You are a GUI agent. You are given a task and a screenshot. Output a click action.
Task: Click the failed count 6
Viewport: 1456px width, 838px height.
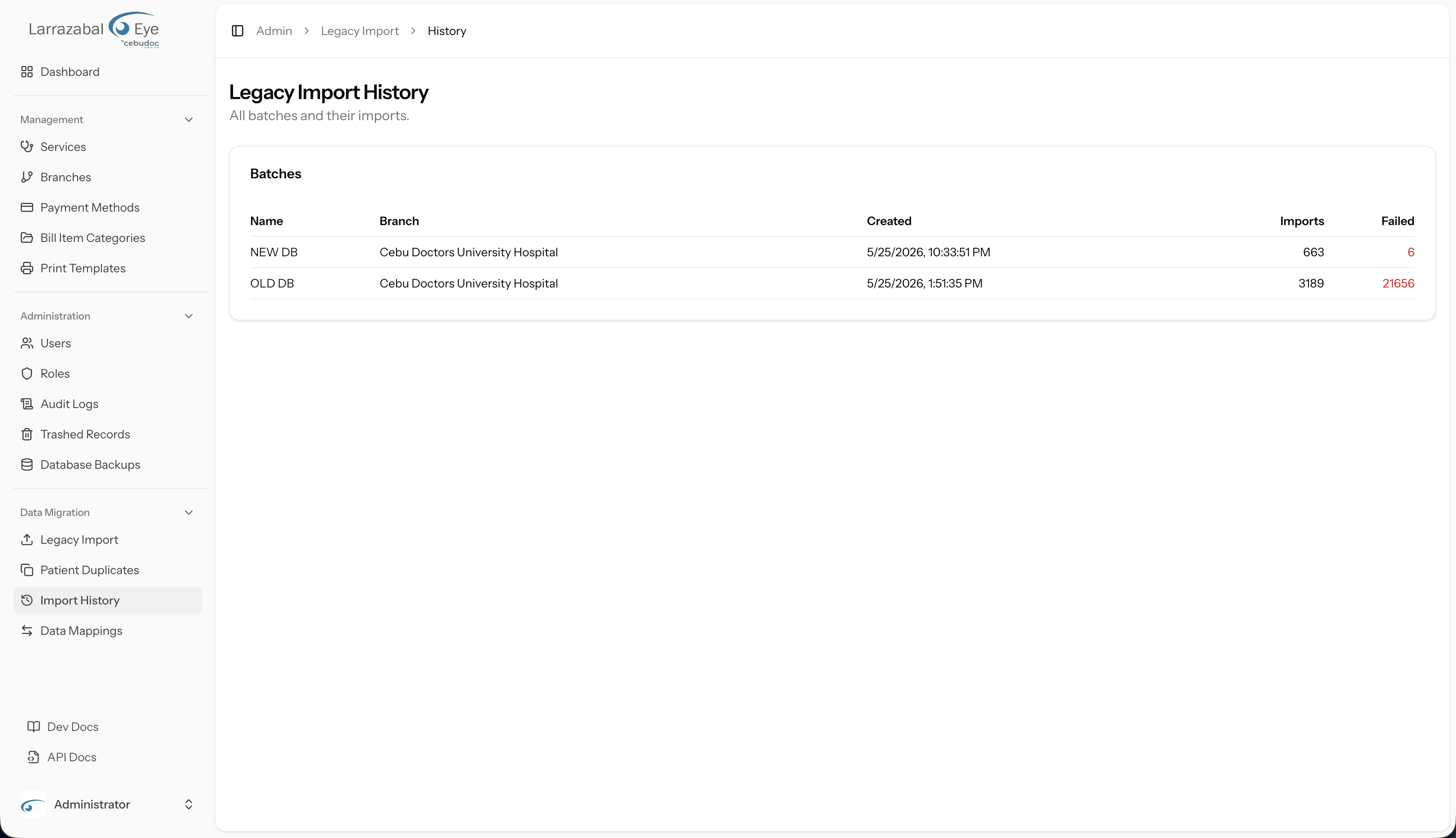tap(1410, 252)
